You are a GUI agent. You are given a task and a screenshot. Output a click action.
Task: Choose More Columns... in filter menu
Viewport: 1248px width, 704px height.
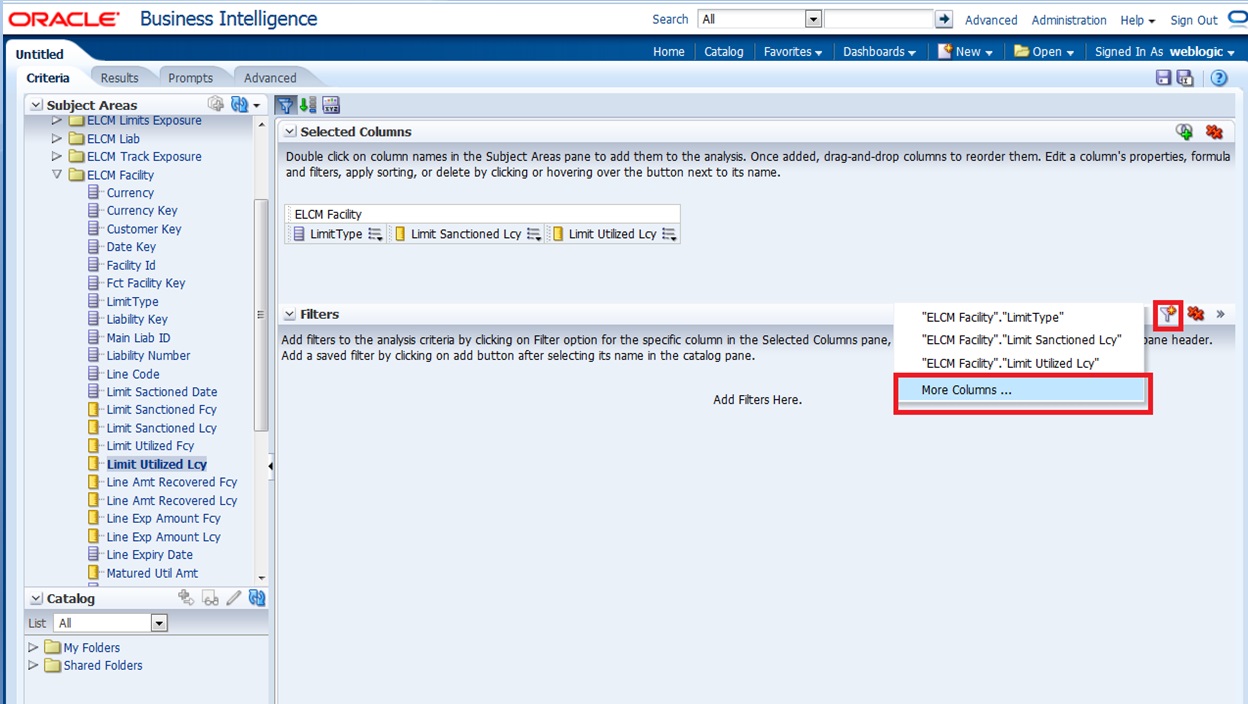click(1020, 390)
